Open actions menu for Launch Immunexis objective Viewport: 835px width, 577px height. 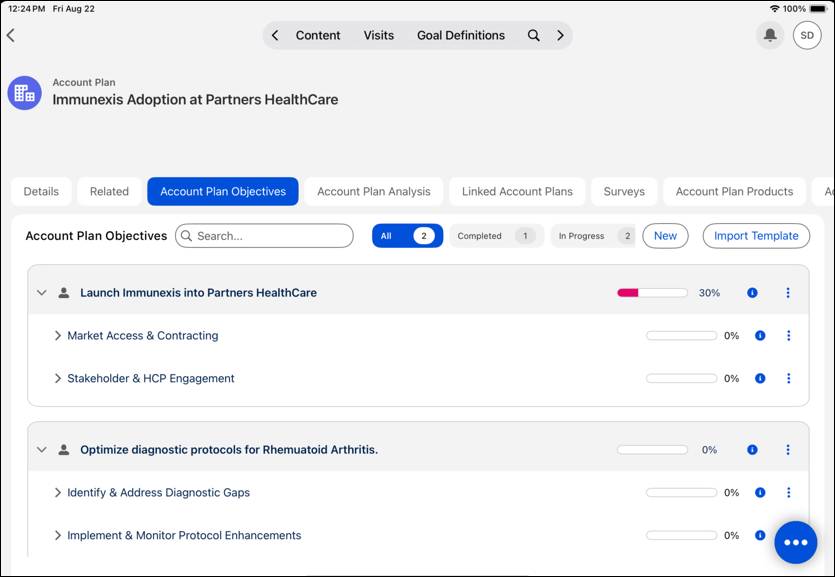788,293
